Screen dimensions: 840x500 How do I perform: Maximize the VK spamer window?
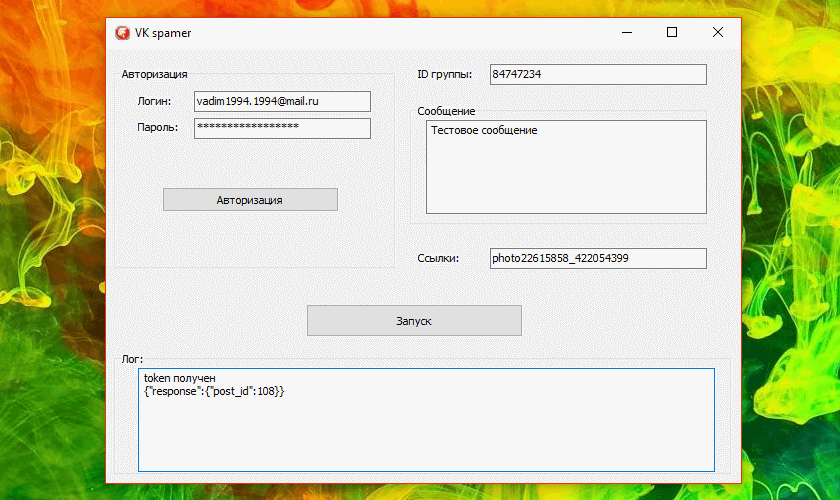pos(672,33)
